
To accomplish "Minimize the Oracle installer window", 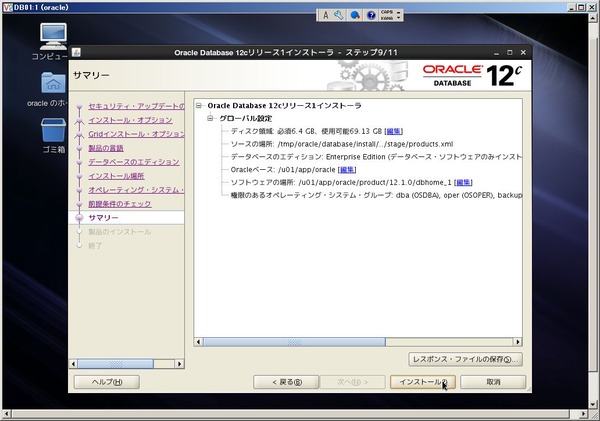I will pyautogui.click(x=496, y=52).
